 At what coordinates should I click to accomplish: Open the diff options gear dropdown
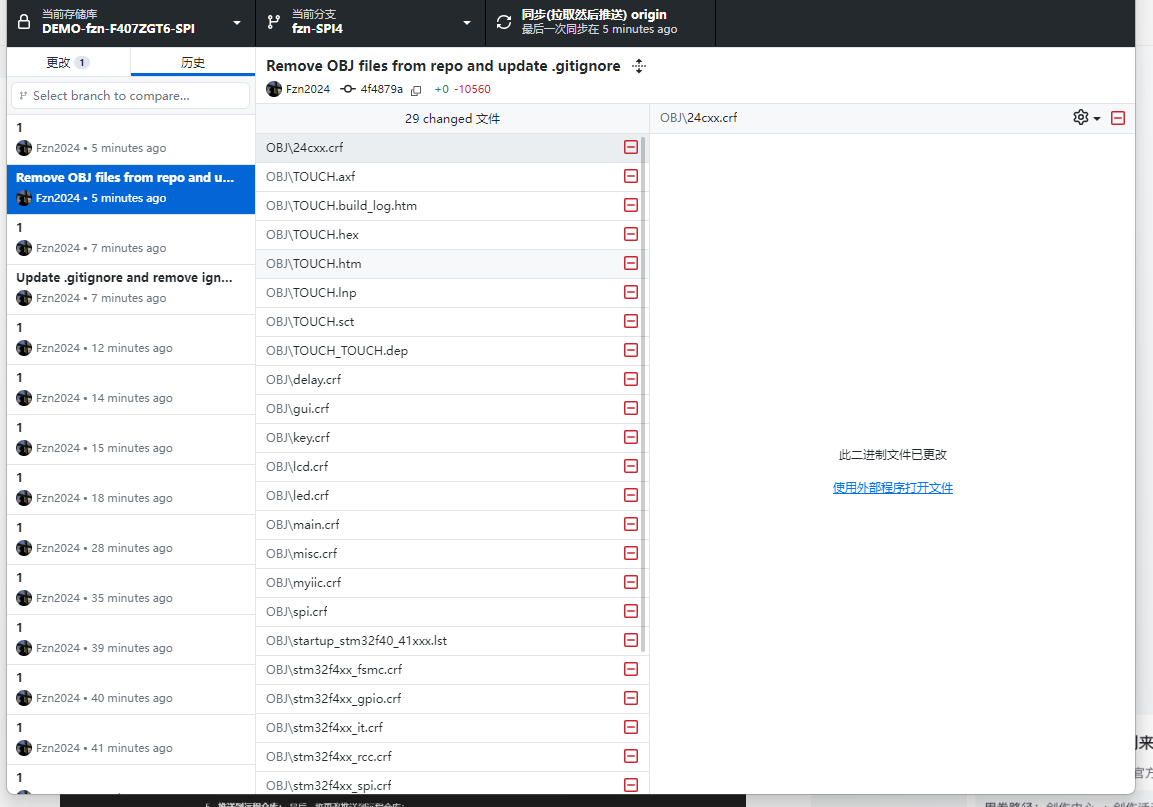tap(1083, 117)
